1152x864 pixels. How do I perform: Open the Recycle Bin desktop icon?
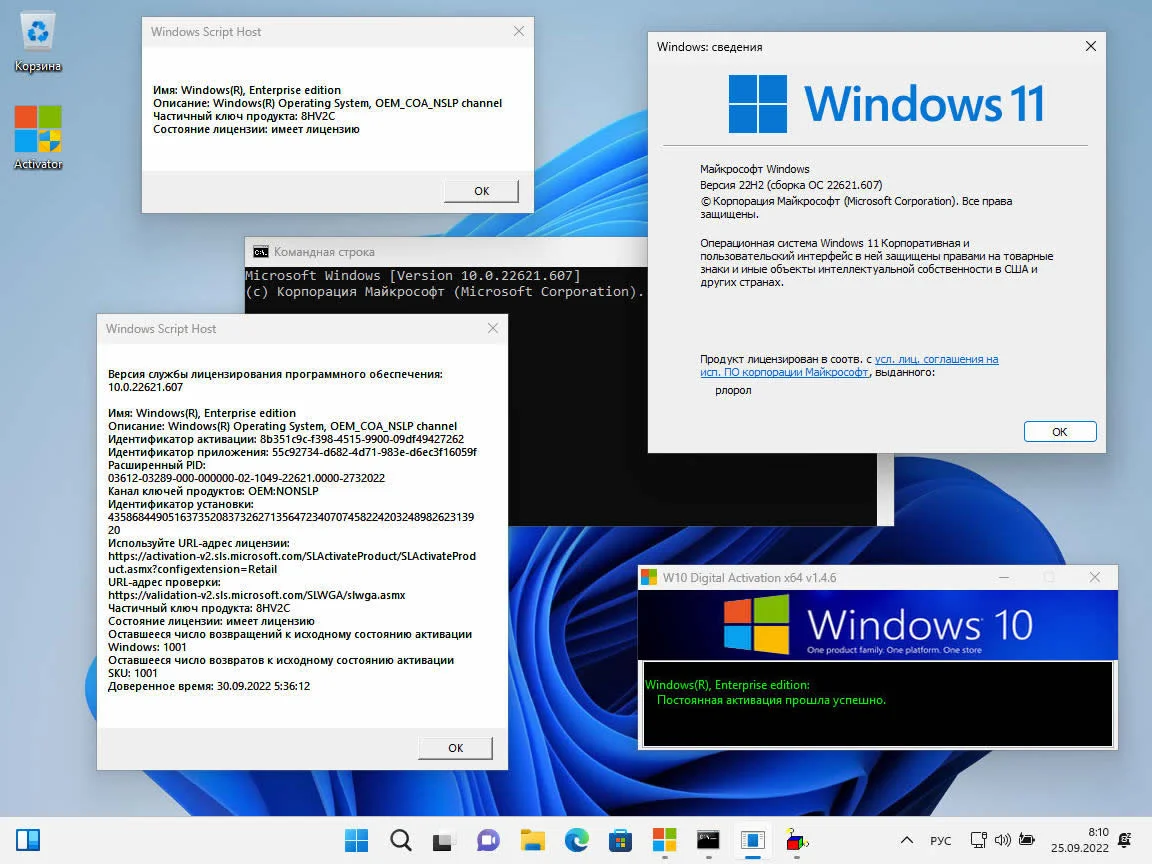point(37,43)
